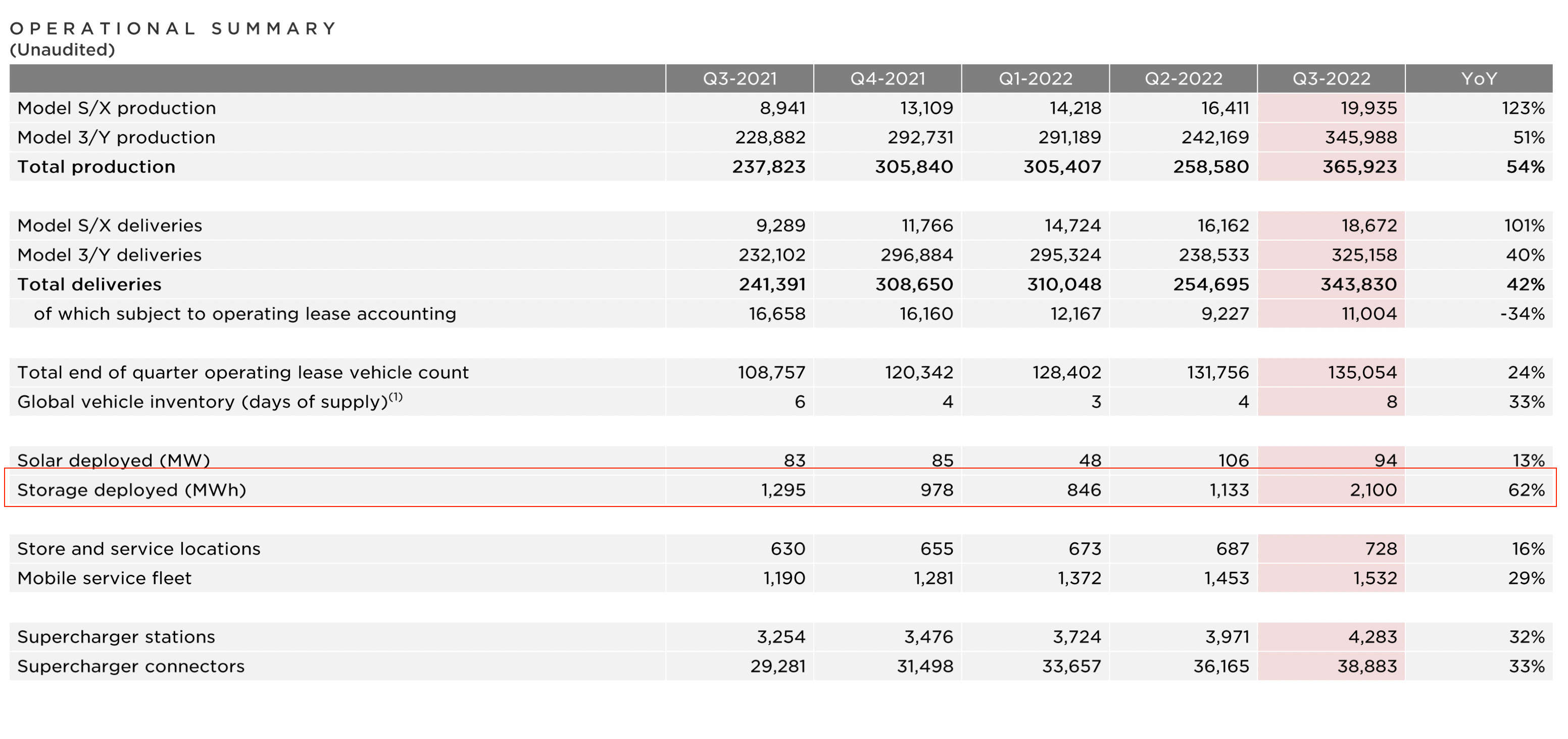
Task: Select the Total deliveries row label
Action: [89, 285]
